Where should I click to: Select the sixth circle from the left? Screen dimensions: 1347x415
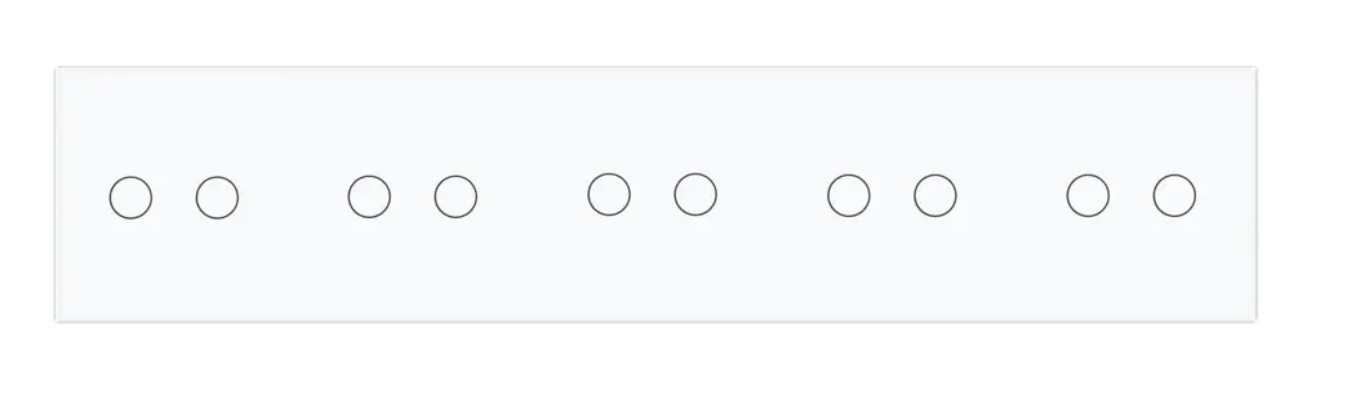[x=695, y=194]
